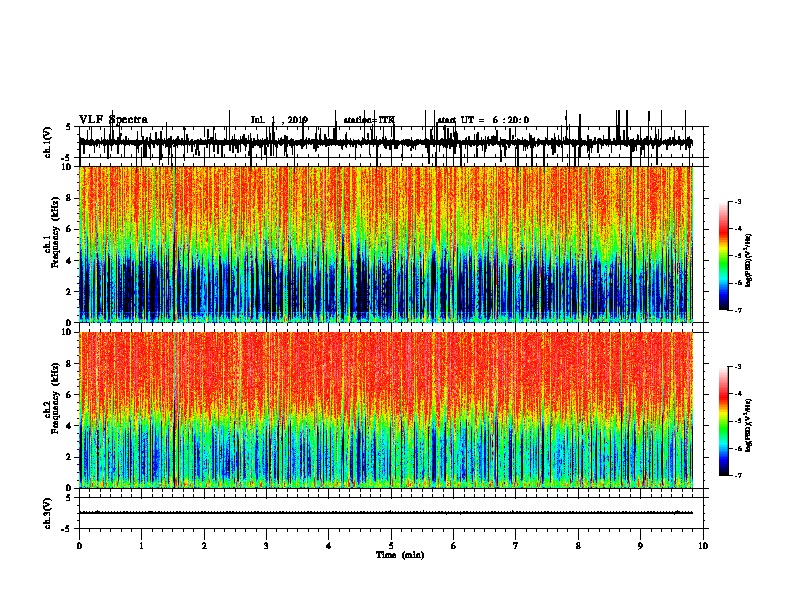Click the time axis tick label "4"
The image size is (792, 612).
coord(329,546)
